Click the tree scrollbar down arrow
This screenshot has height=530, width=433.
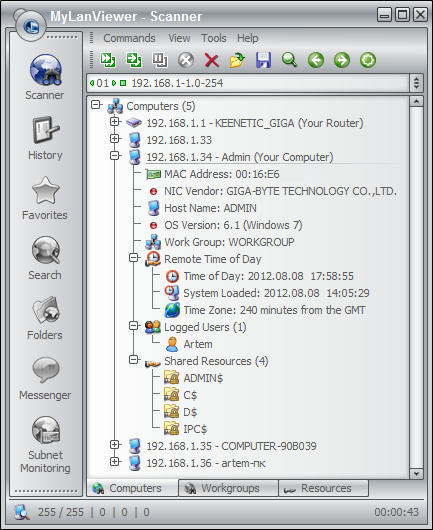(416, 474)
